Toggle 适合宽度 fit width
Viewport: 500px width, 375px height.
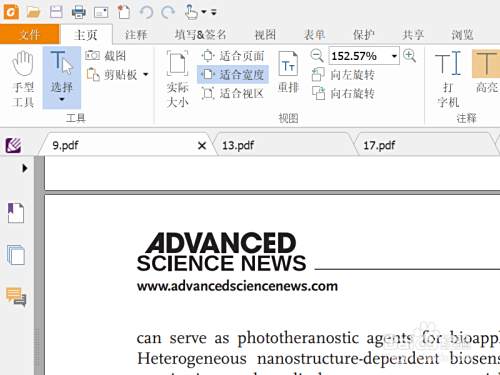pyautogui.click(x=233, y=75)
